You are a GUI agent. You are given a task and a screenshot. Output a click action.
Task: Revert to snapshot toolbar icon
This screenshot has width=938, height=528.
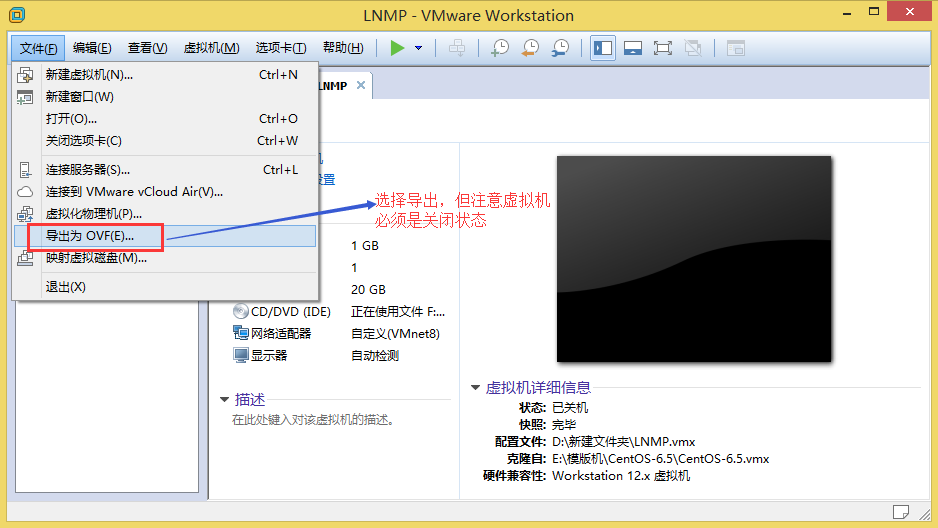coord(530,48)
